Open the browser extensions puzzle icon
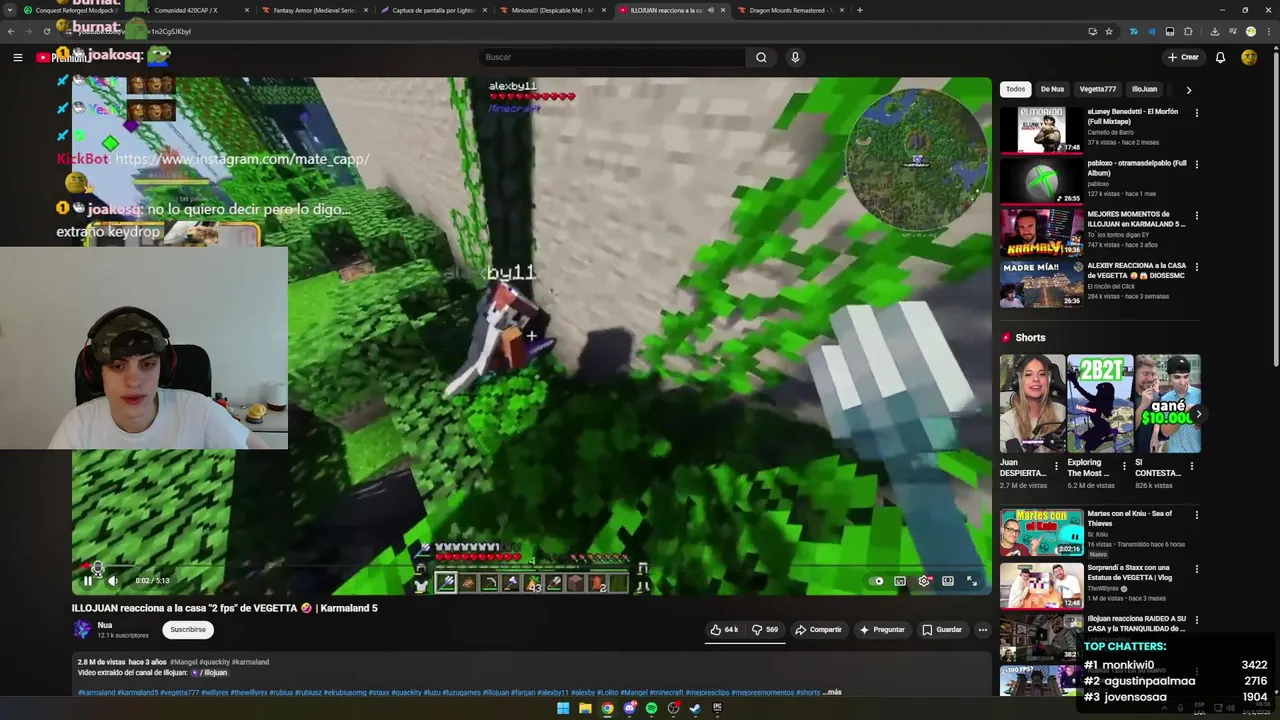The image size is (1280, 720). (x=1188, y=31)
